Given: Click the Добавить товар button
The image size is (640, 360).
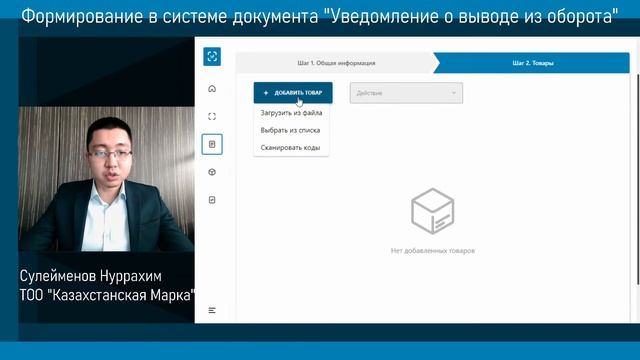Looking at the screenshot, I should click(293, 93).
